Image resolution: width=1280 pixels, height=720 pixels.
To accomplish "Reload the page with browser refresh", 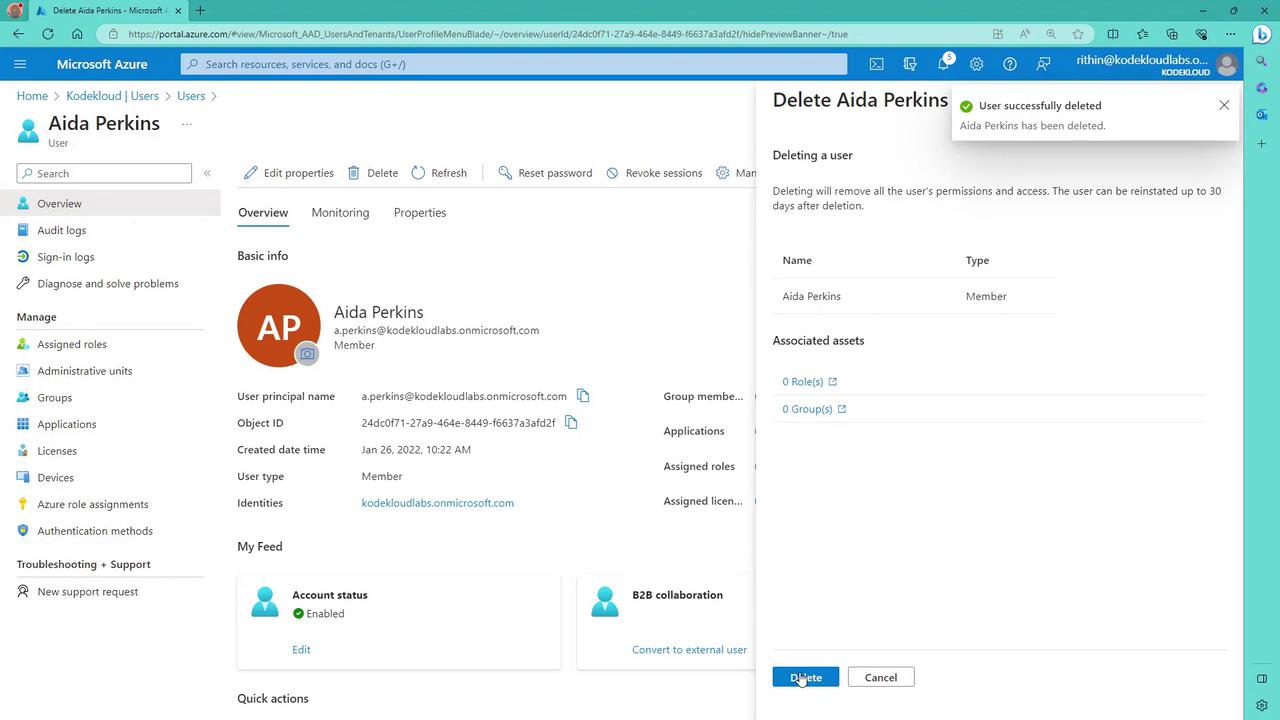I will point(47,34).
